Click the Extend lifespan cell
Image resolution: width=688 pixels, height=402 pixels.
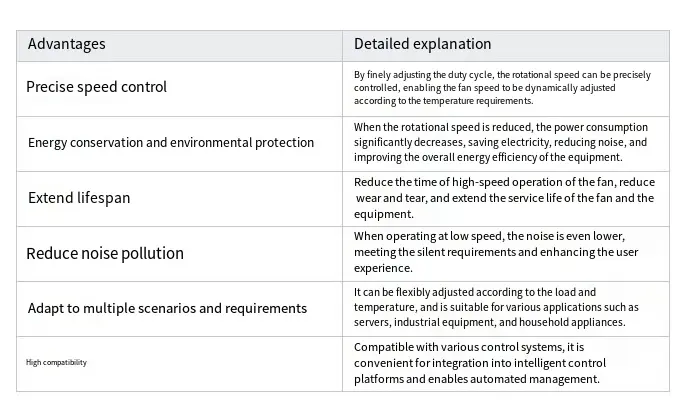point(79,197)
